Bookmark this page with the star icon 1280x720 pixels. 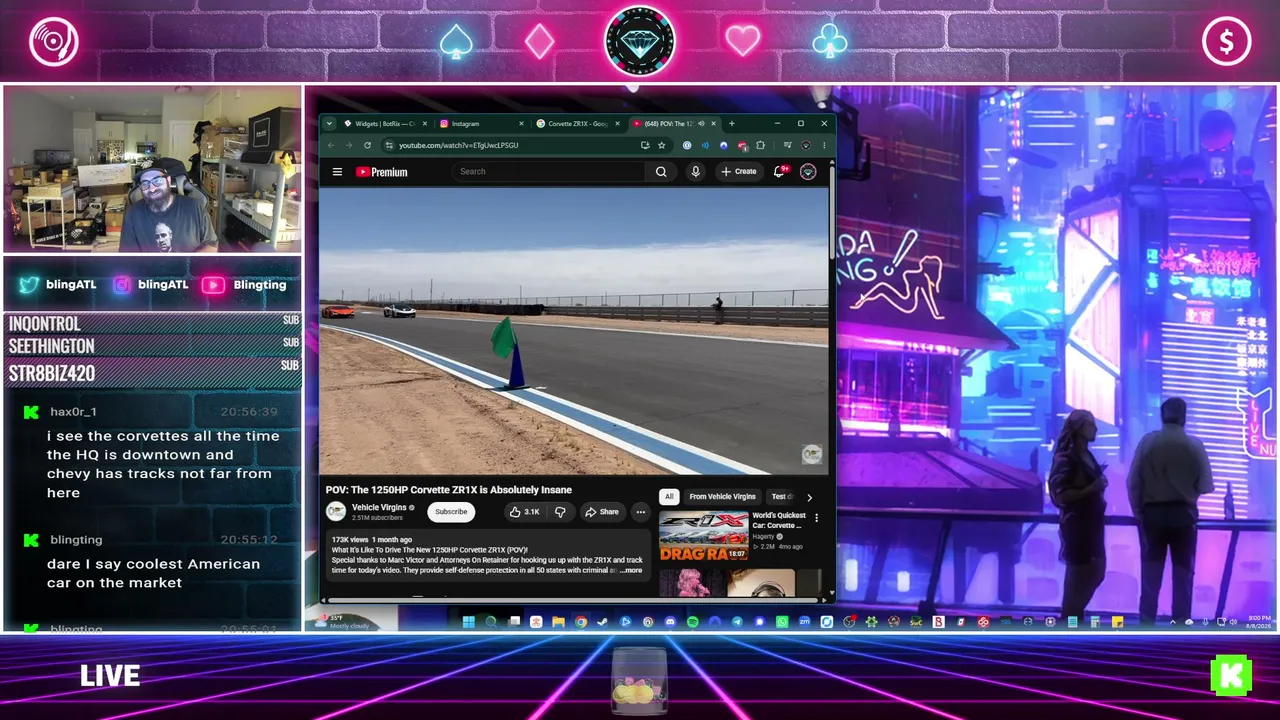(661, 145)
